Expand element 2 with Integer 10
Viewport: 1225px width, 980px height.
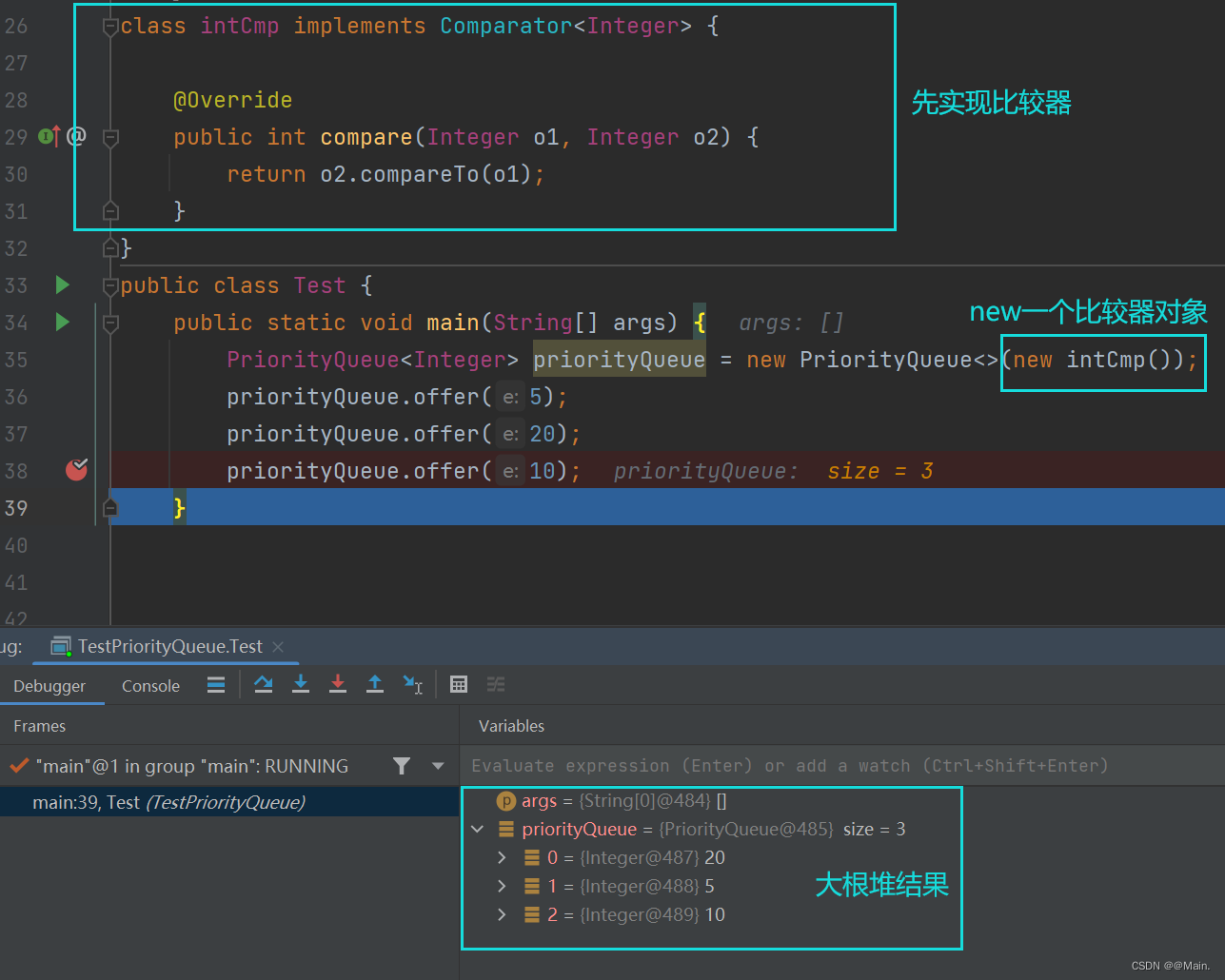pyautogui.click(x=503, y=915)
